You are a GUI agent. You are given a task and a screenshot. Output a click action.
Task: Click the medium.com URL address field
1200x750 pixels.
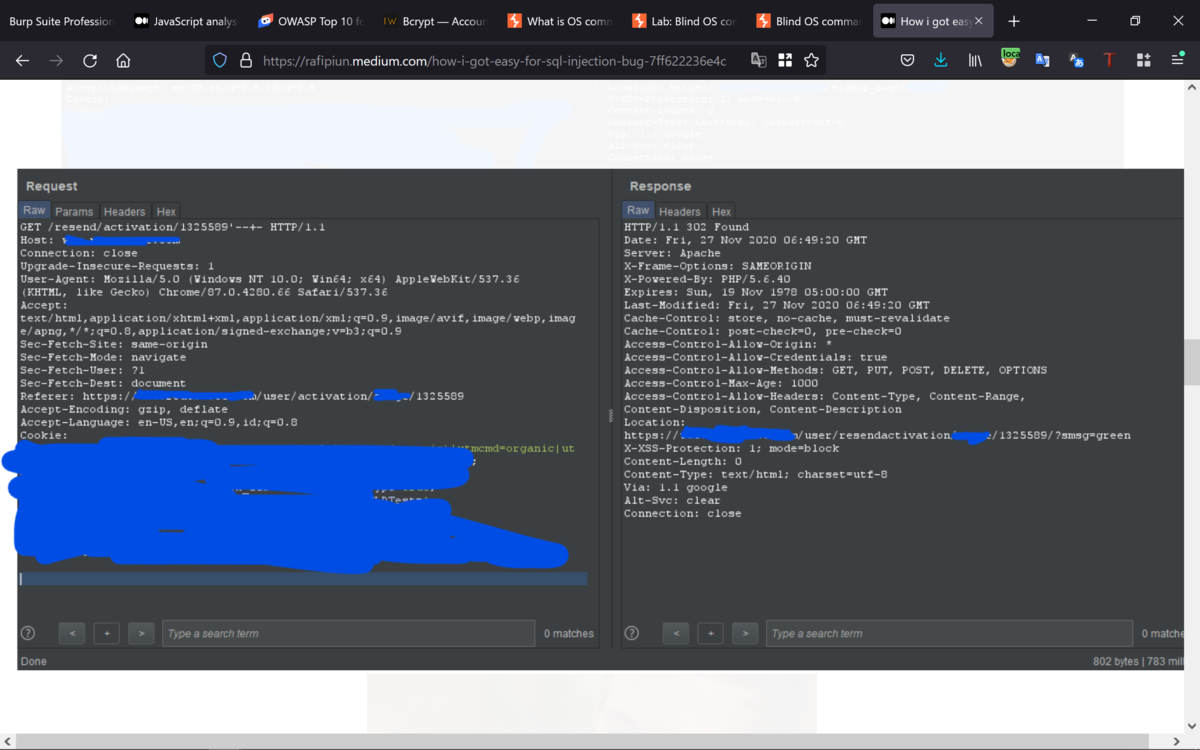pyautogui.click(x=495, y=61)
